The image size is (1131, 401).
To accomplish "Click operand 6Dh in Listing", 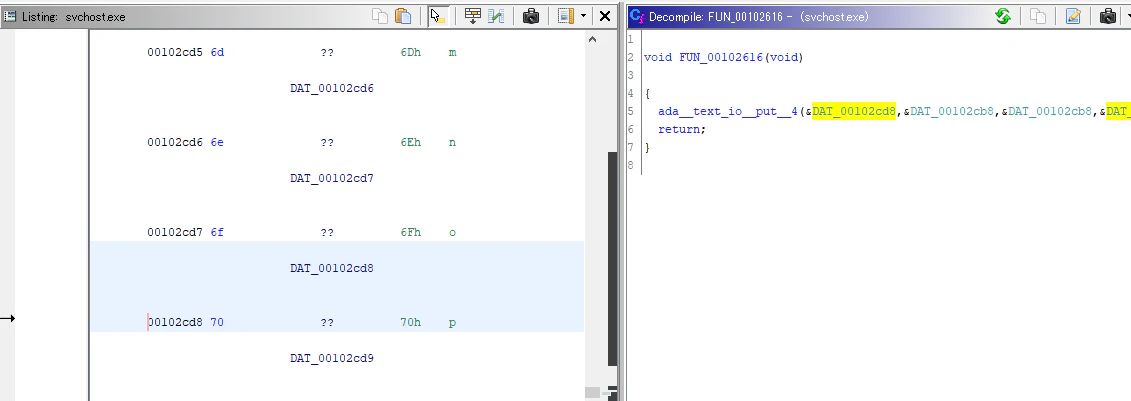I will tap(410, 52).
